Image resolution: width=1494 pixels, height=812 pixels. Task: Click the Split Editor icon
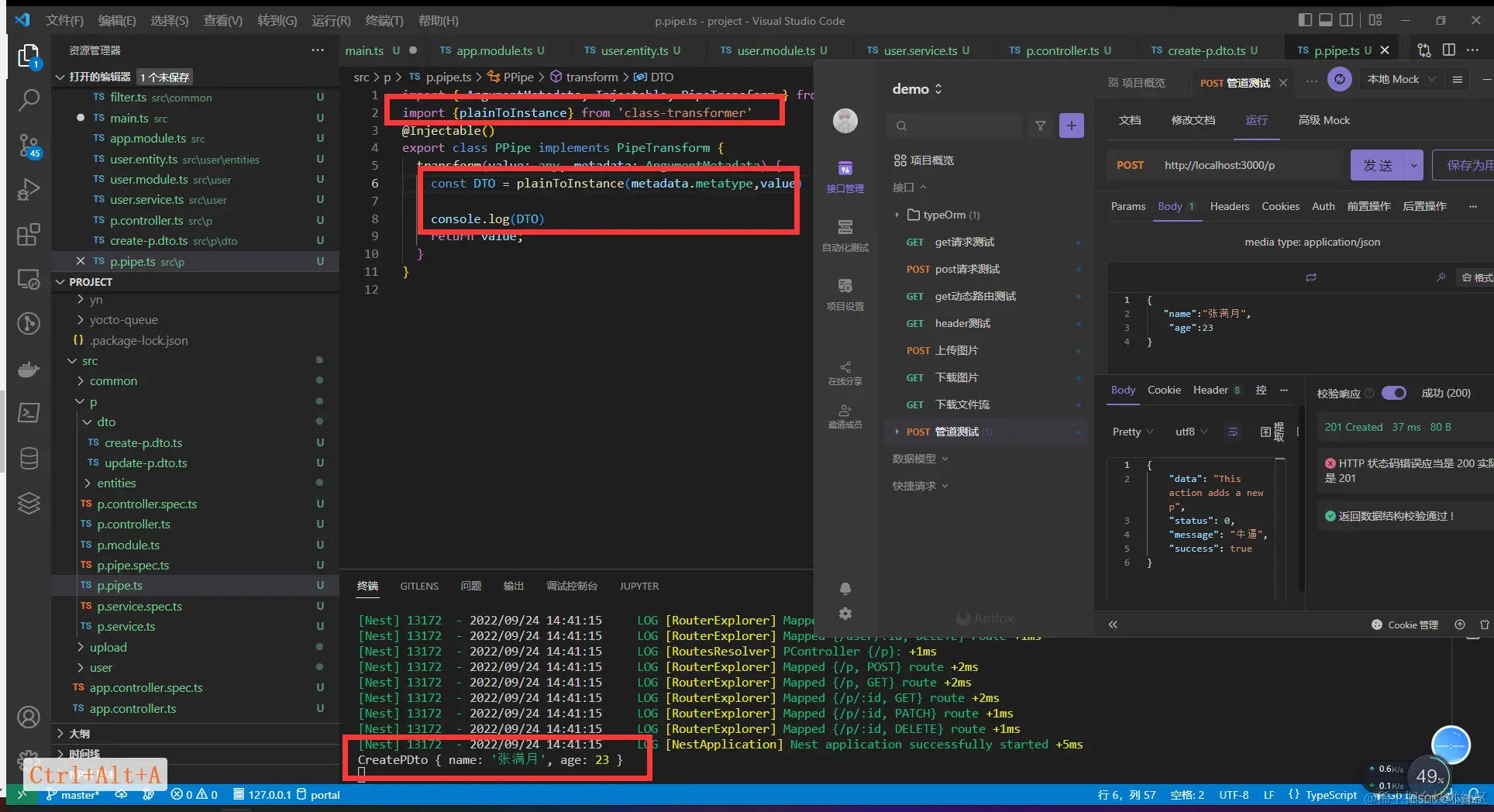point(1449,50)
